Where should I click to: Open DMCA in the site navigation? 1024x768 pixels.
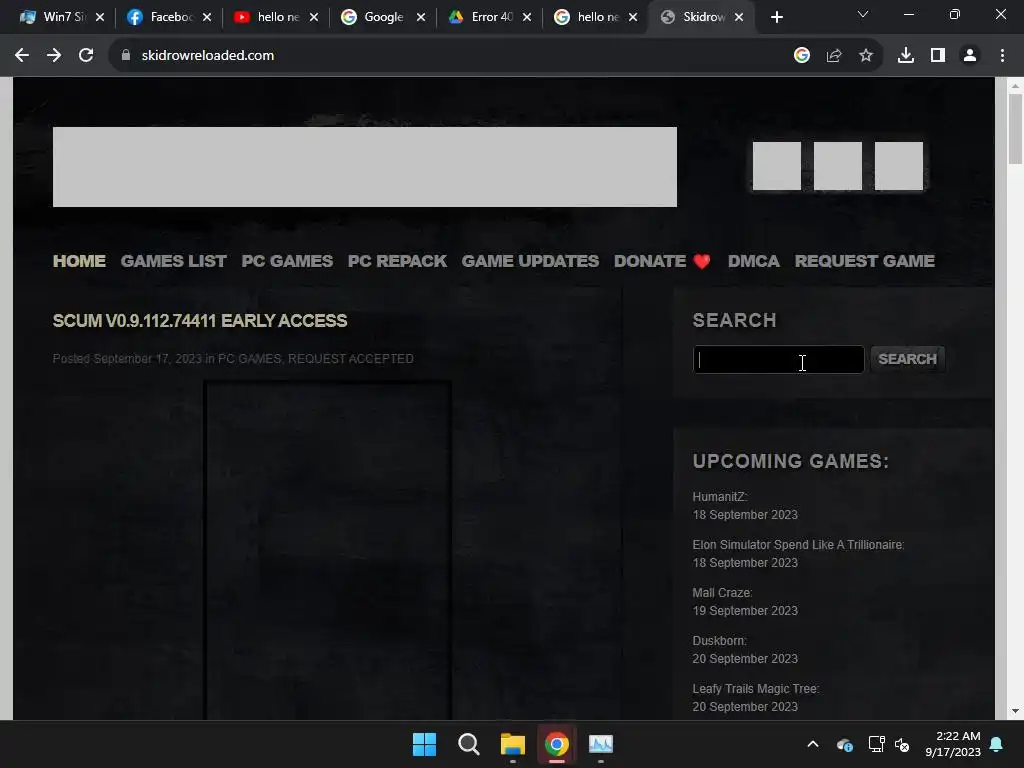754,261
